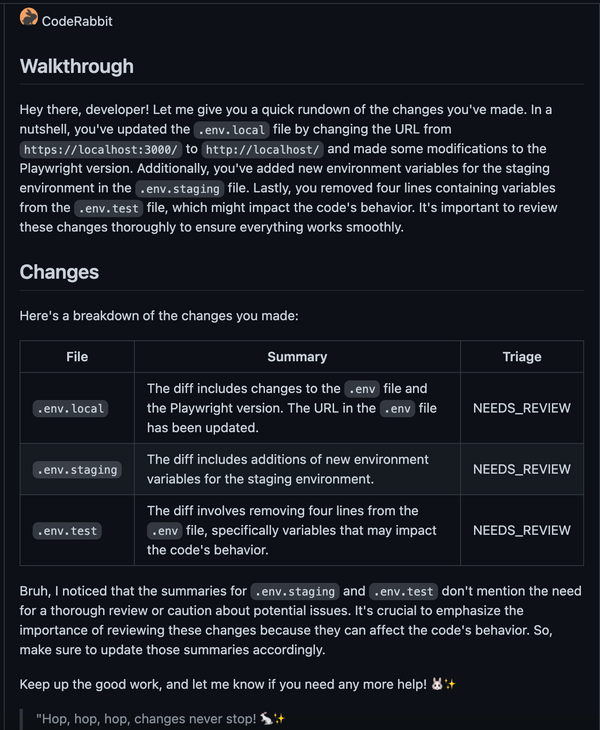
Task: Select the .env.staging file cell in table
Action: [77, 469]
